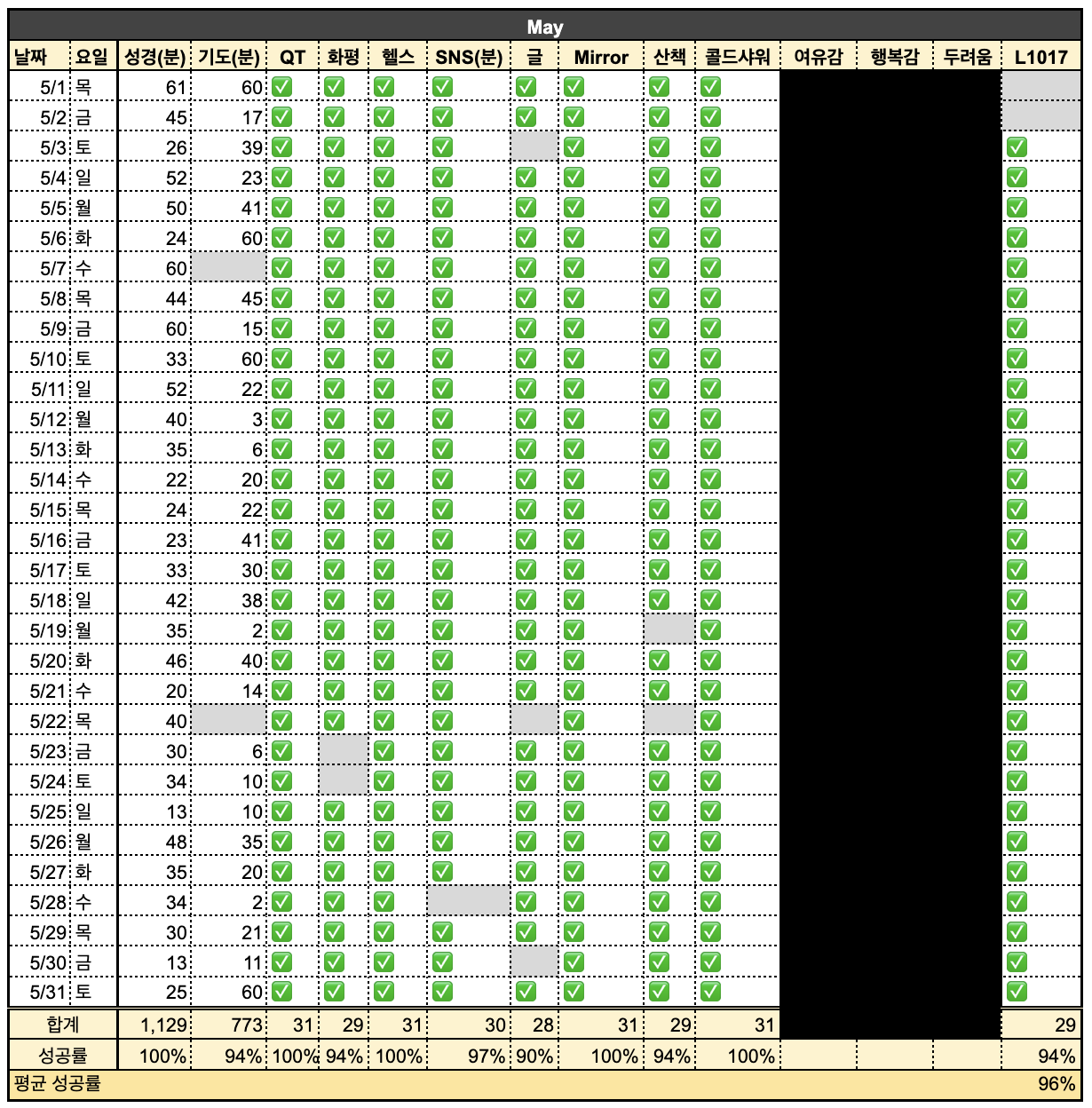The image size is (1092, 1108).
Task: Toggle the Mirror checkbox in row 5/30
Action: coord(574,962)
